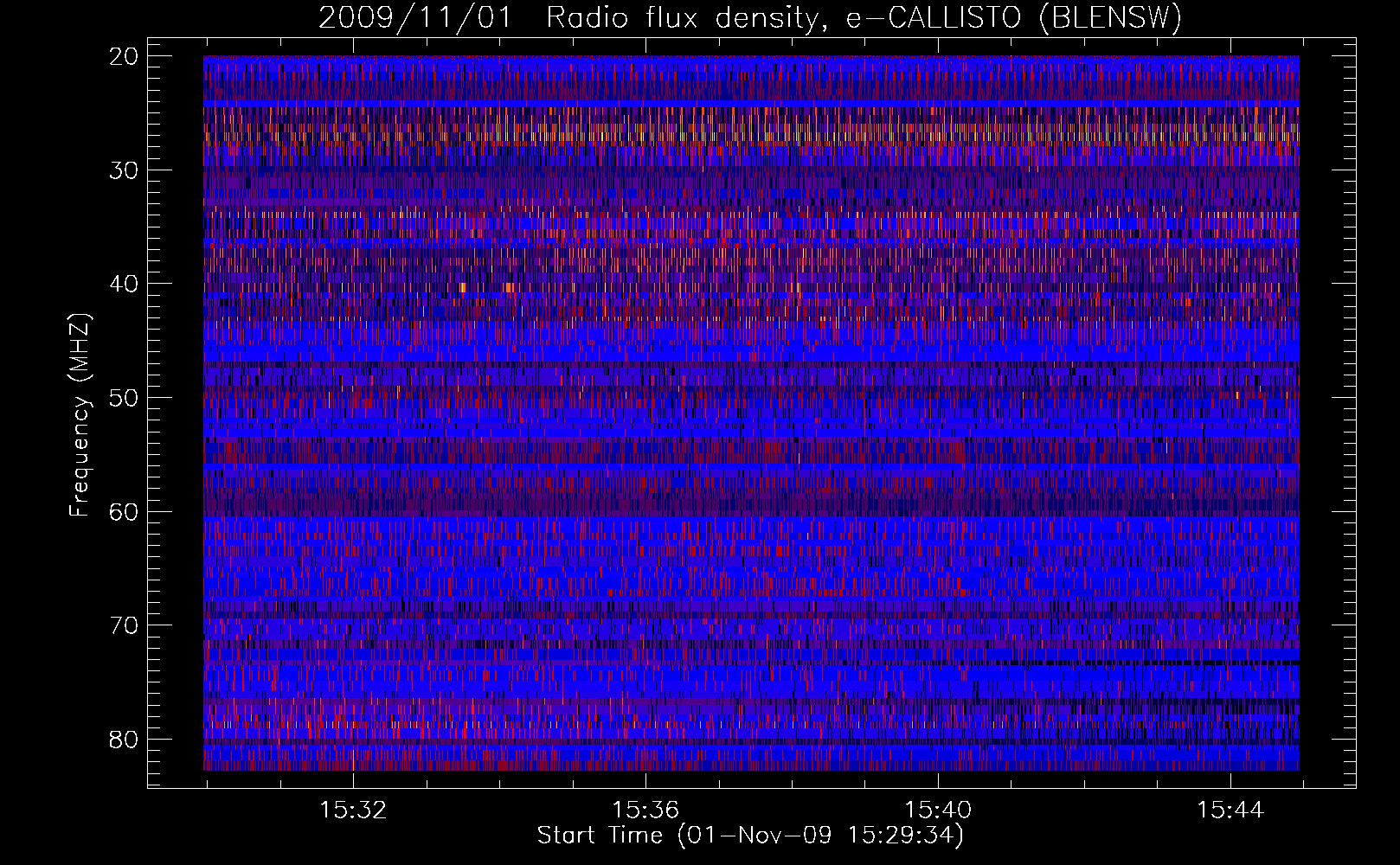
Task: Click the 'Frequency (MHZ)' axis label
Action: pos(80,415)
